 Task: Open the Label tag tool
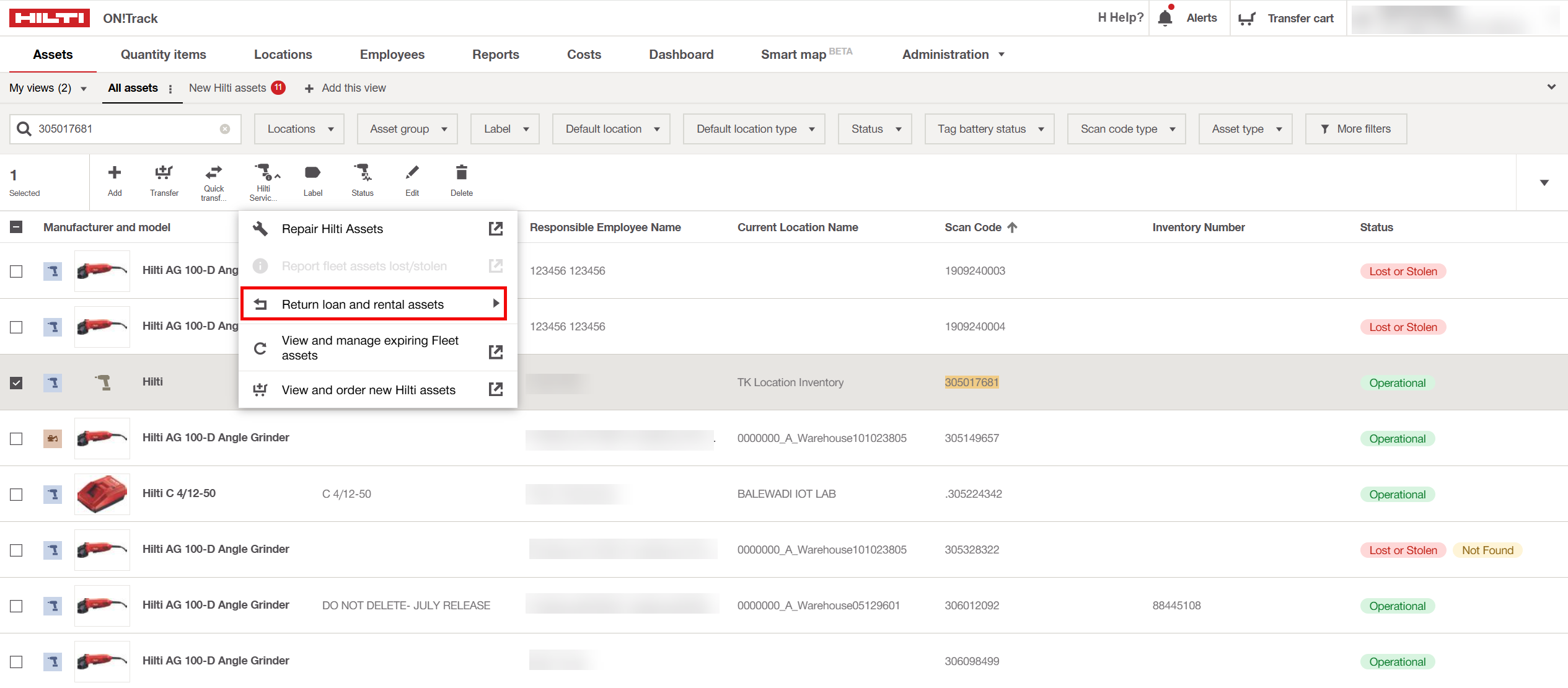[313, 173]
